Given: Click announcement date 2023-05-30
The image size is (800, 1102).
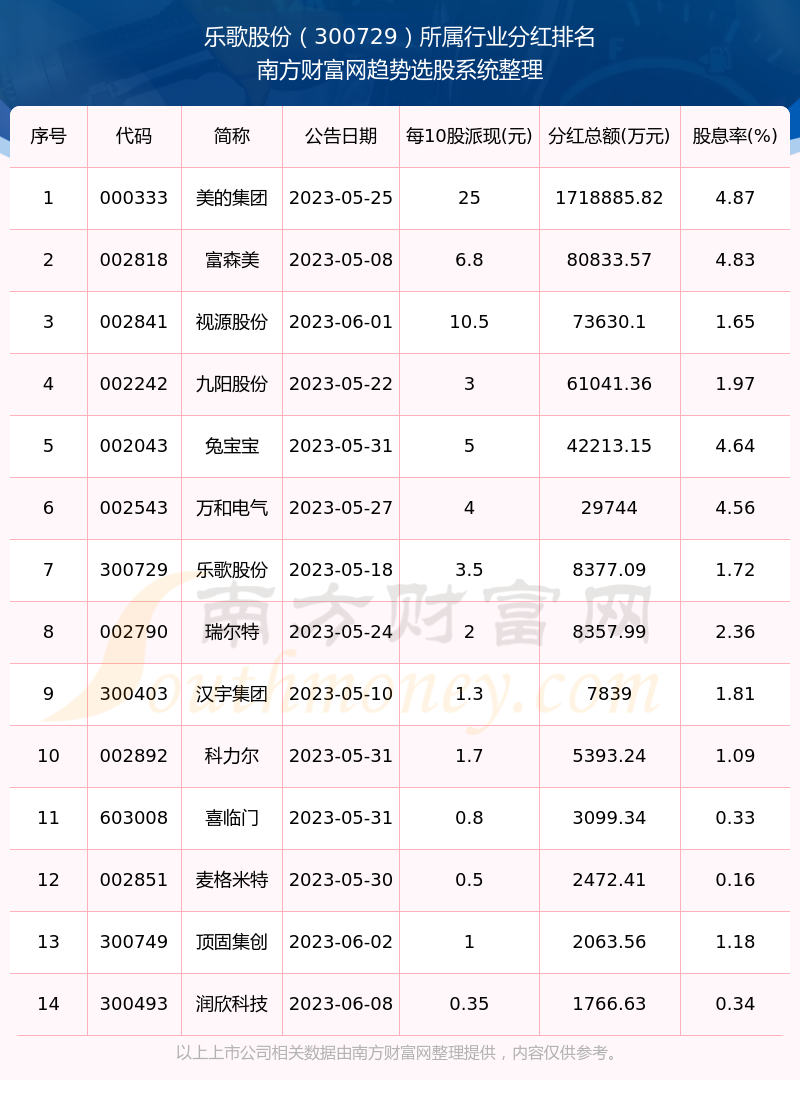Looking at the screenshot, I should click(x=341, y=880).
